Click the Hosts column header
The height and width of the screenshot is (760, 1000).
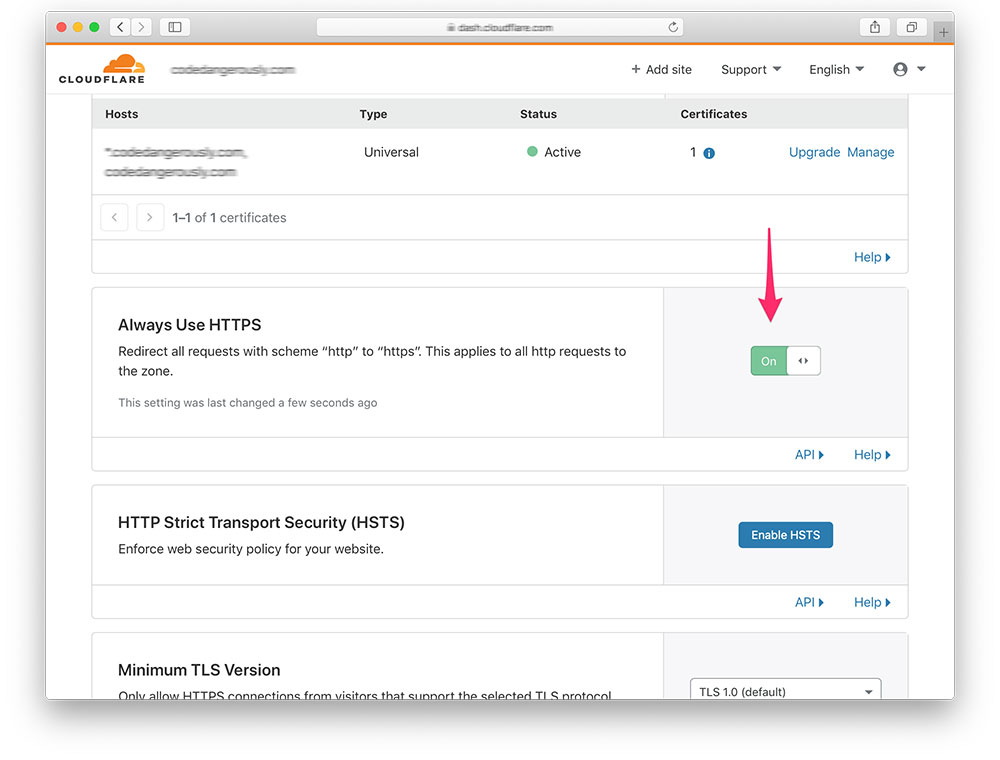click(x=121, y=114)
